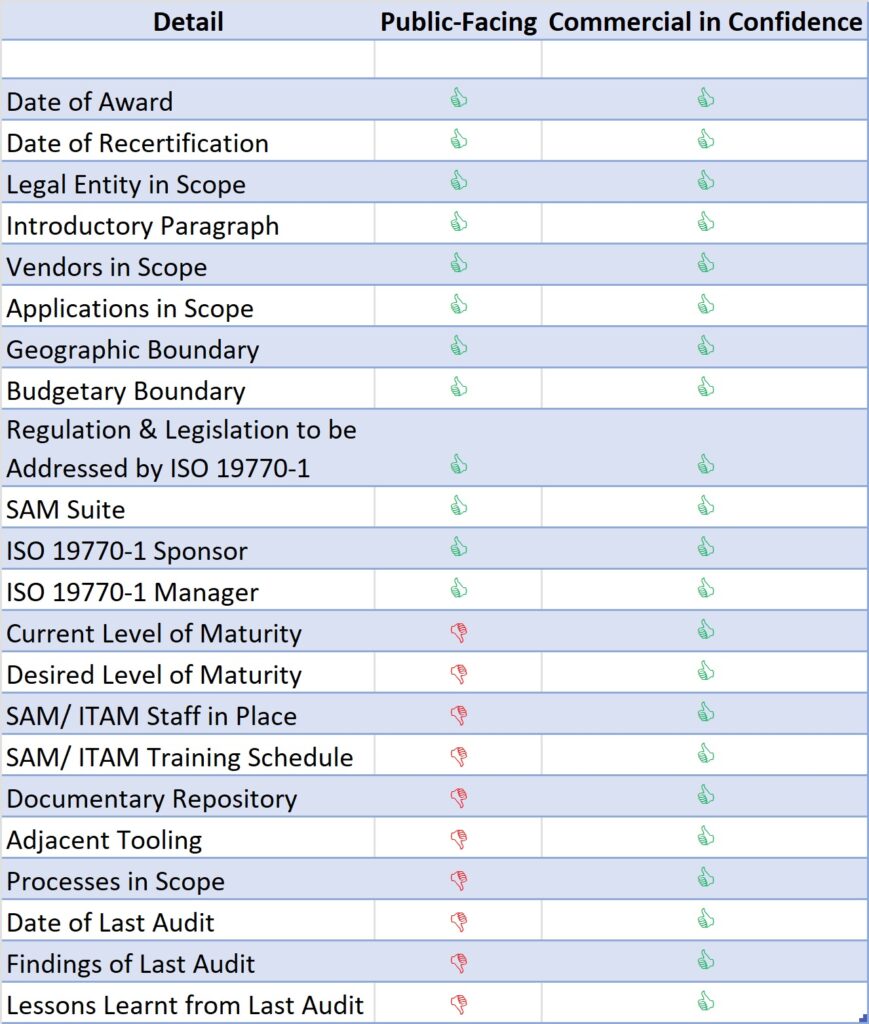Click the Public-Facing thumbs-down for Current Level of Maturity

459,632
